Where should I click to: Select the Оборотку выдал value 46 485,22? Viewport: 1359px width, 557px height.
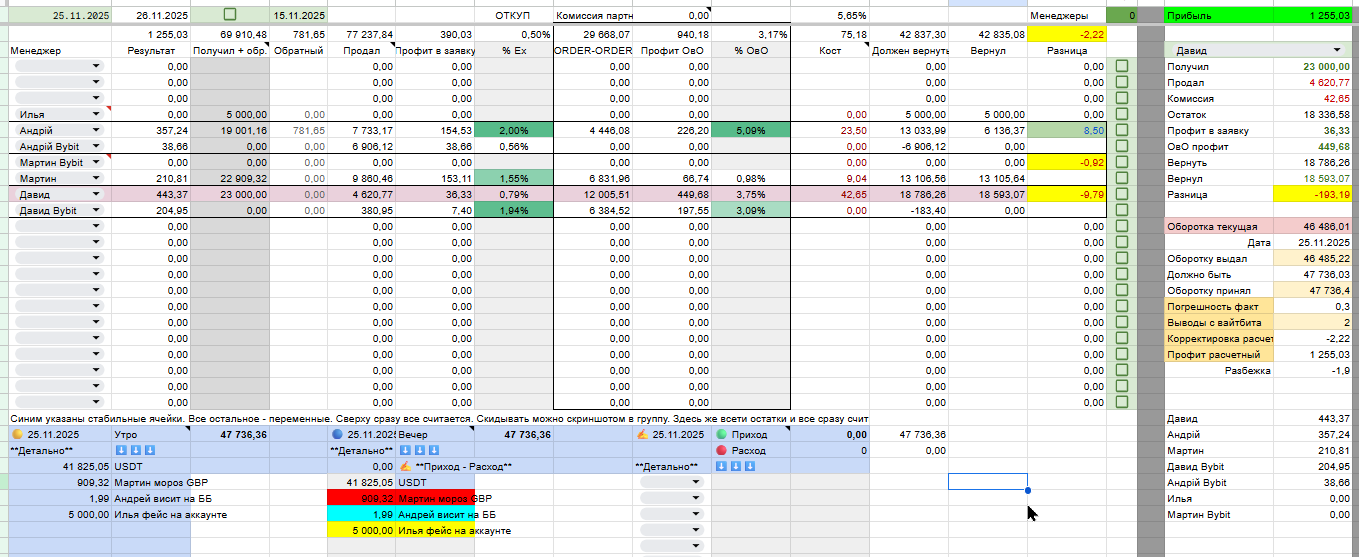click(1313, 259)
